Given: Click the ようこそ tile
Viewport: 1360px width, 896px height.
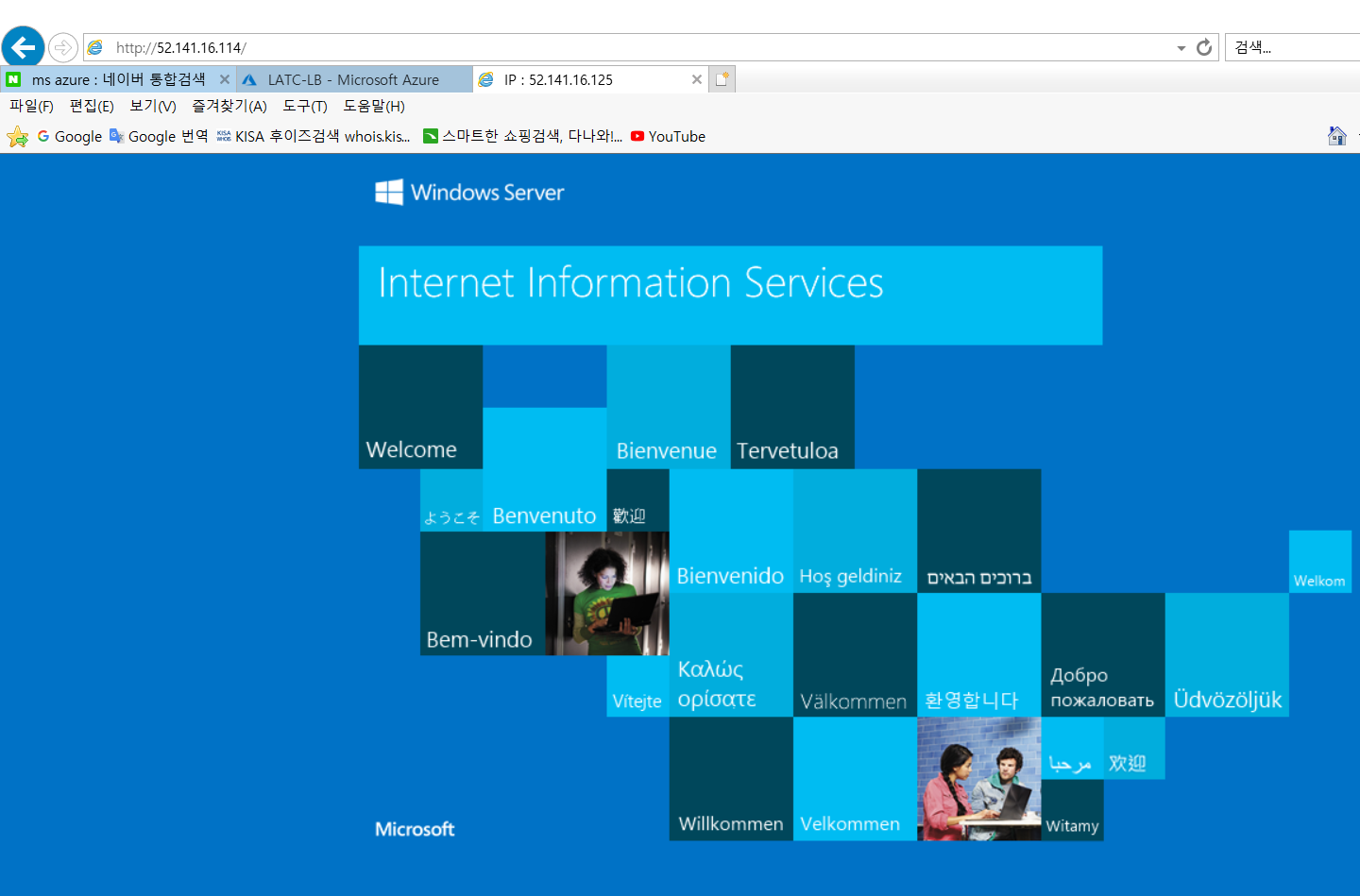Looking at the screenshot, I should [x=451, y=500].
